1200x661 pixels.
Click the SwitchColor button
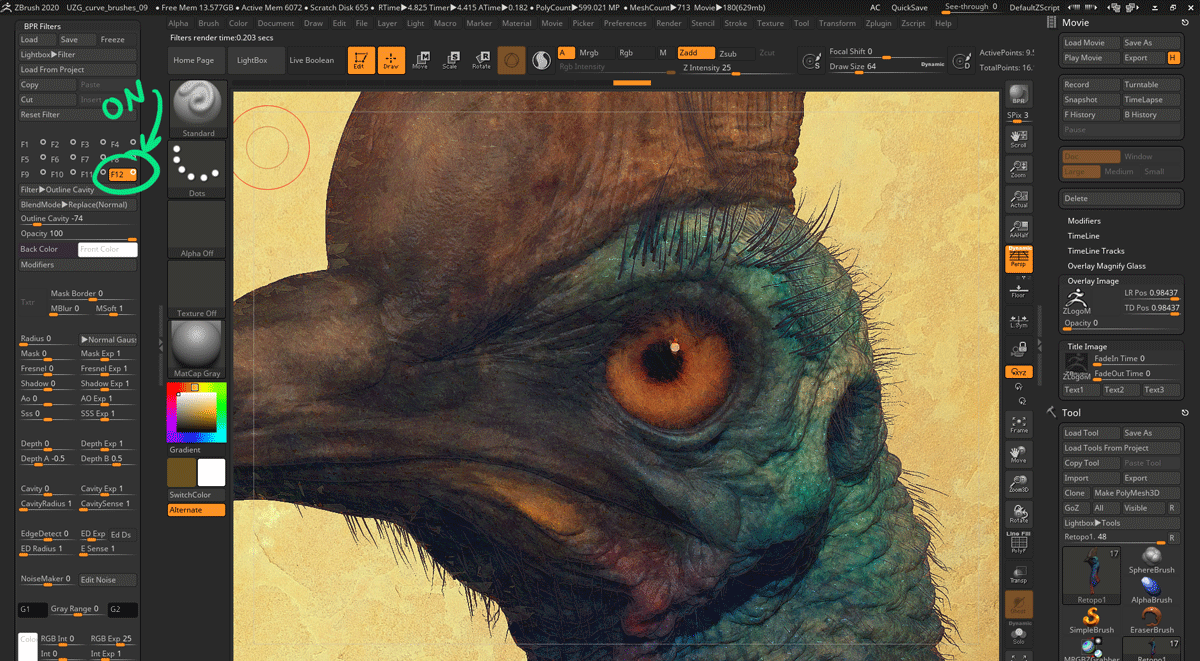click(196, 495)
